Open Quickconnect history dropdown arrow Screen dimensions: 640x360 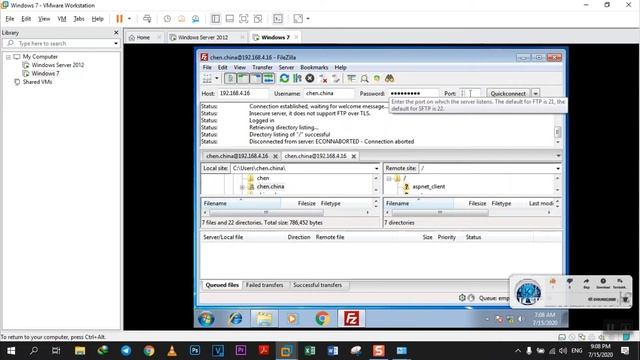pos(536,93)
